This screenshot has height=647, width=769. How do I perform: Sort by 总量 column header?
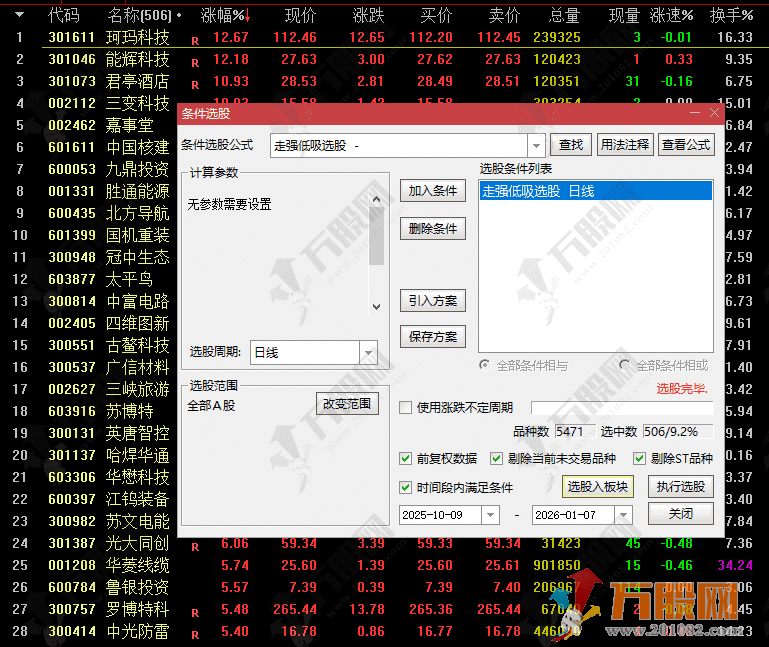tap(564, 16)
